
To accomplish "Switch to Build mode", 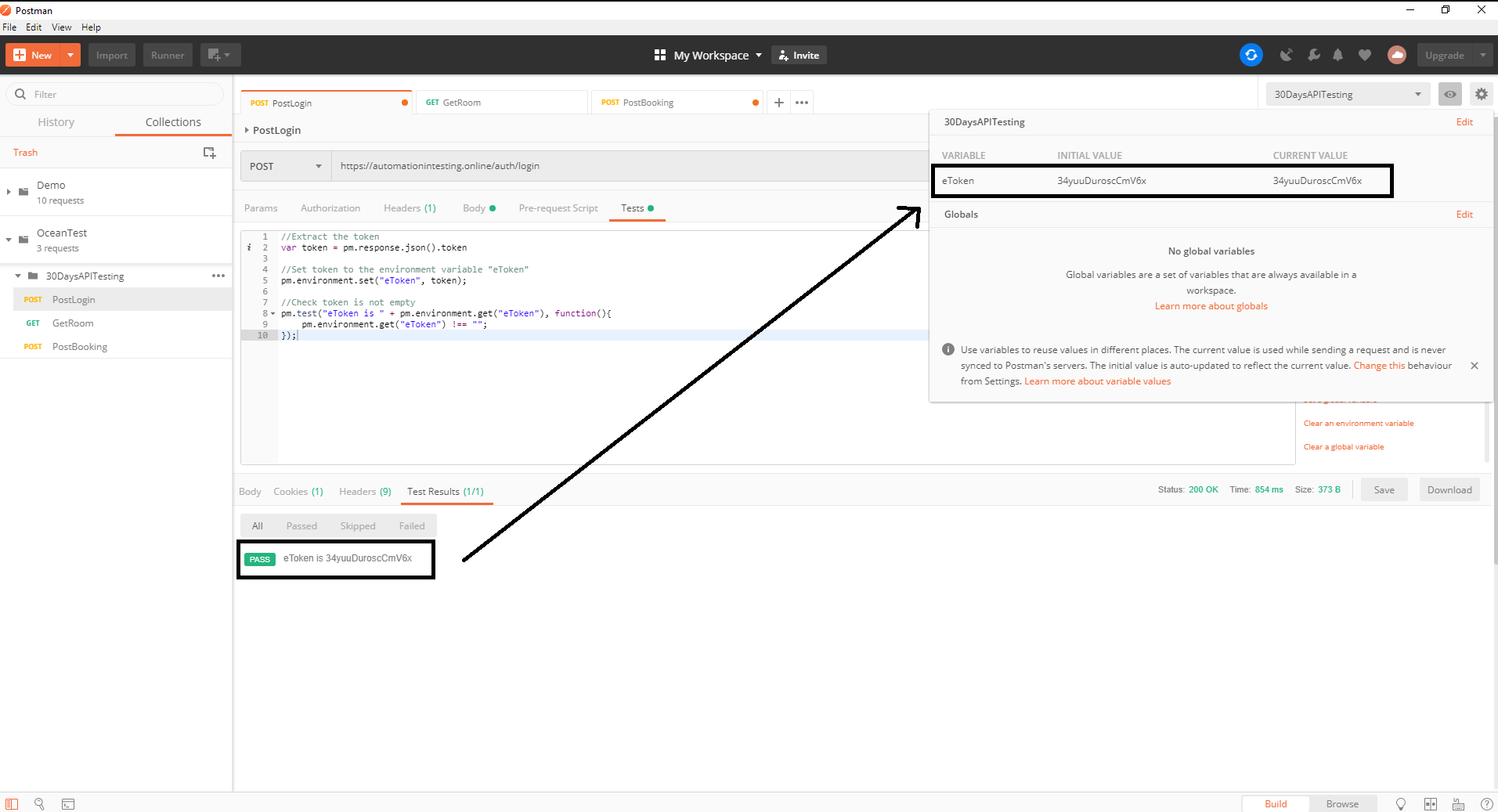I will (1276, 804).
